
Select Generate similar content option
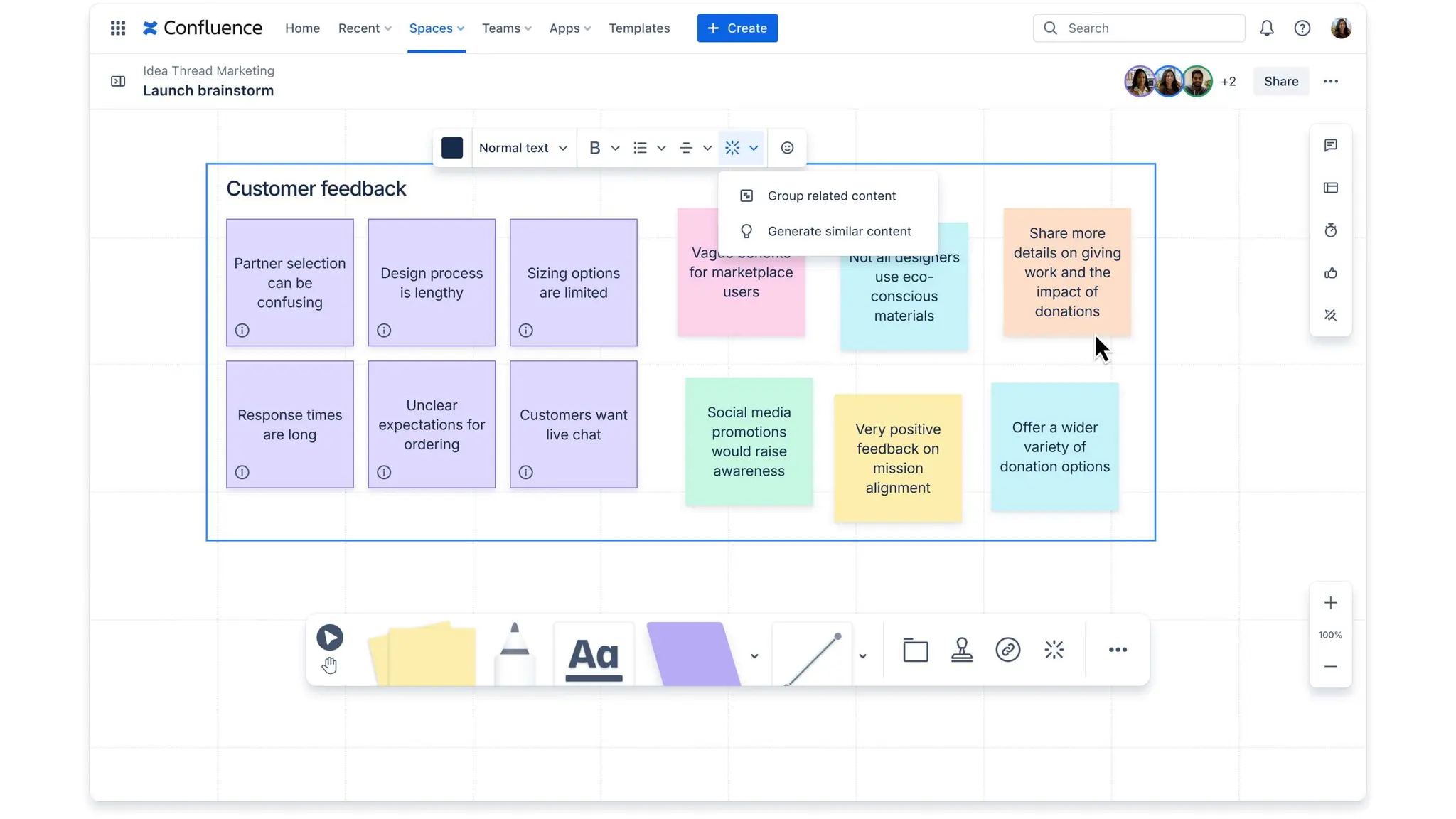[x=838, y=232]
